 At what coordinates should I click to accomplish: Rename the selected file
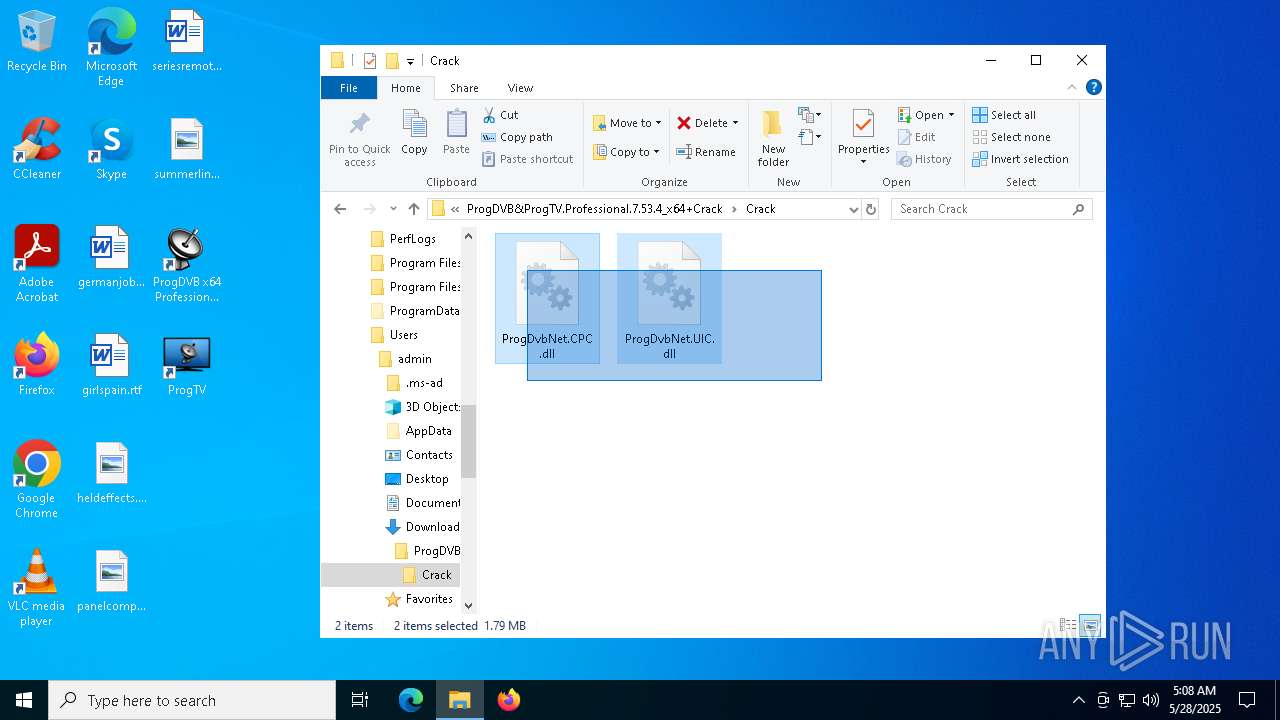point(706,152)
